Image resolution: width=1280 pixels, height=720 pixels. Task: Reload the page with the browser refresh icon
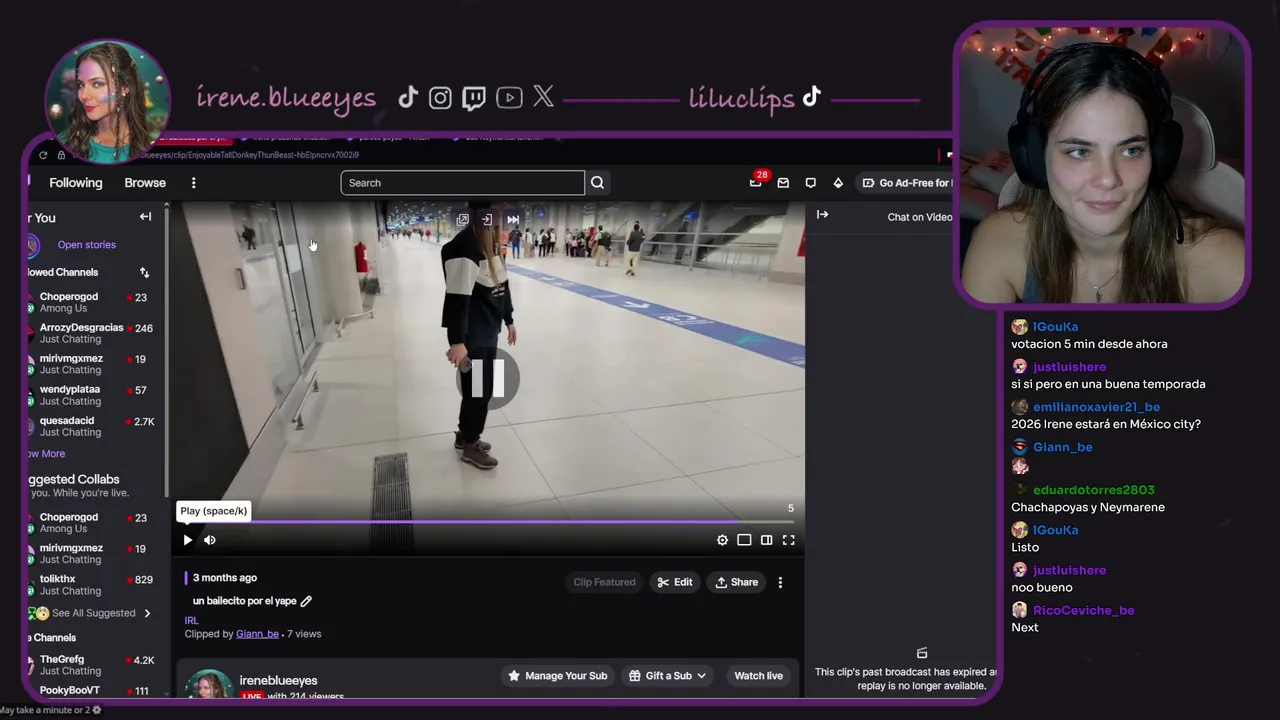click(43, 155)
